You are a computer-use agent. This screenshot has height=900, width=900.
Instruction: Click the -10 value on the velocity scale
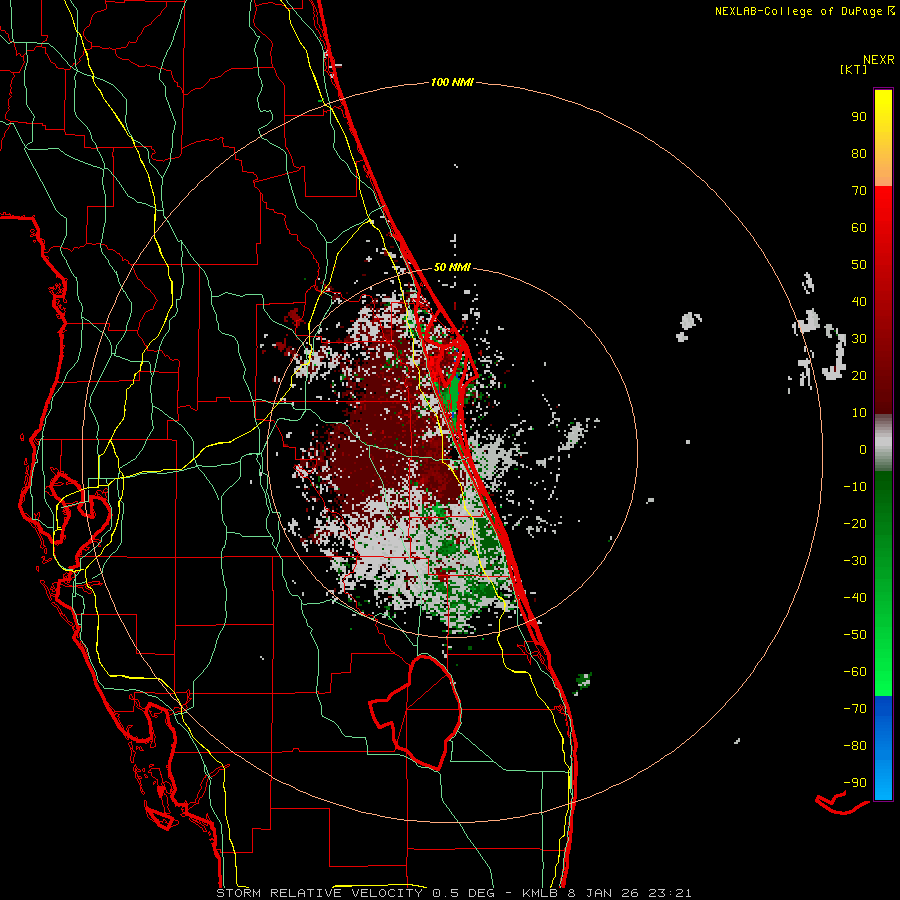(x=855, y=487)
